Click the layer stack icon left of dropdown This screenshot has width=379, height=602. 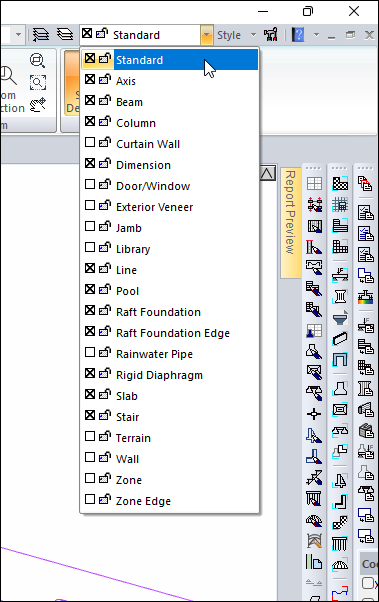coord(65,35)
